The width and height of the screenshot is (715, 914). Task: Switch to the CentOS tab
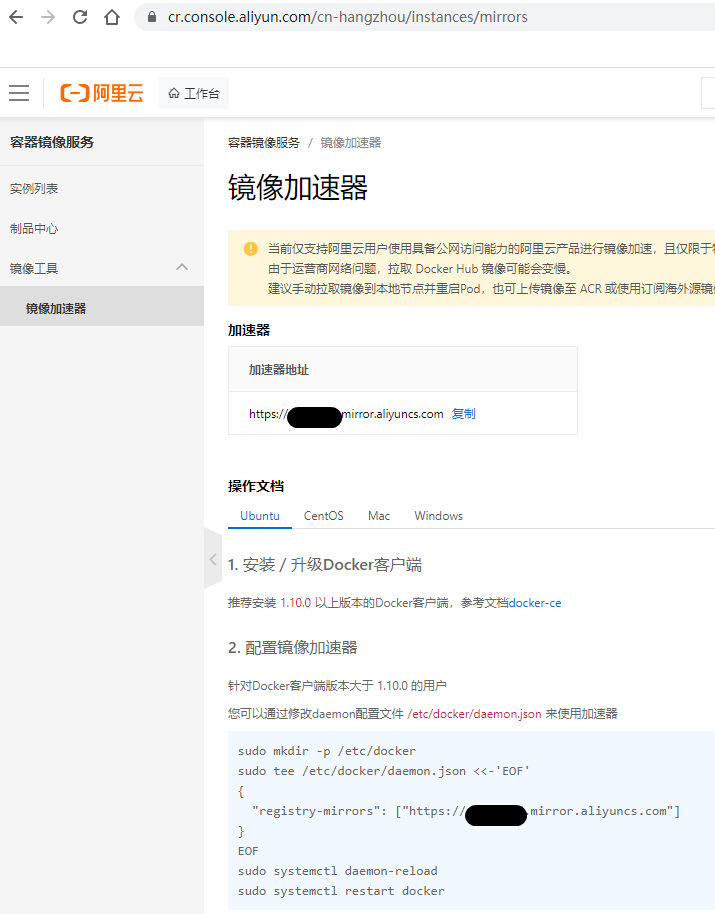coord(323,516)
